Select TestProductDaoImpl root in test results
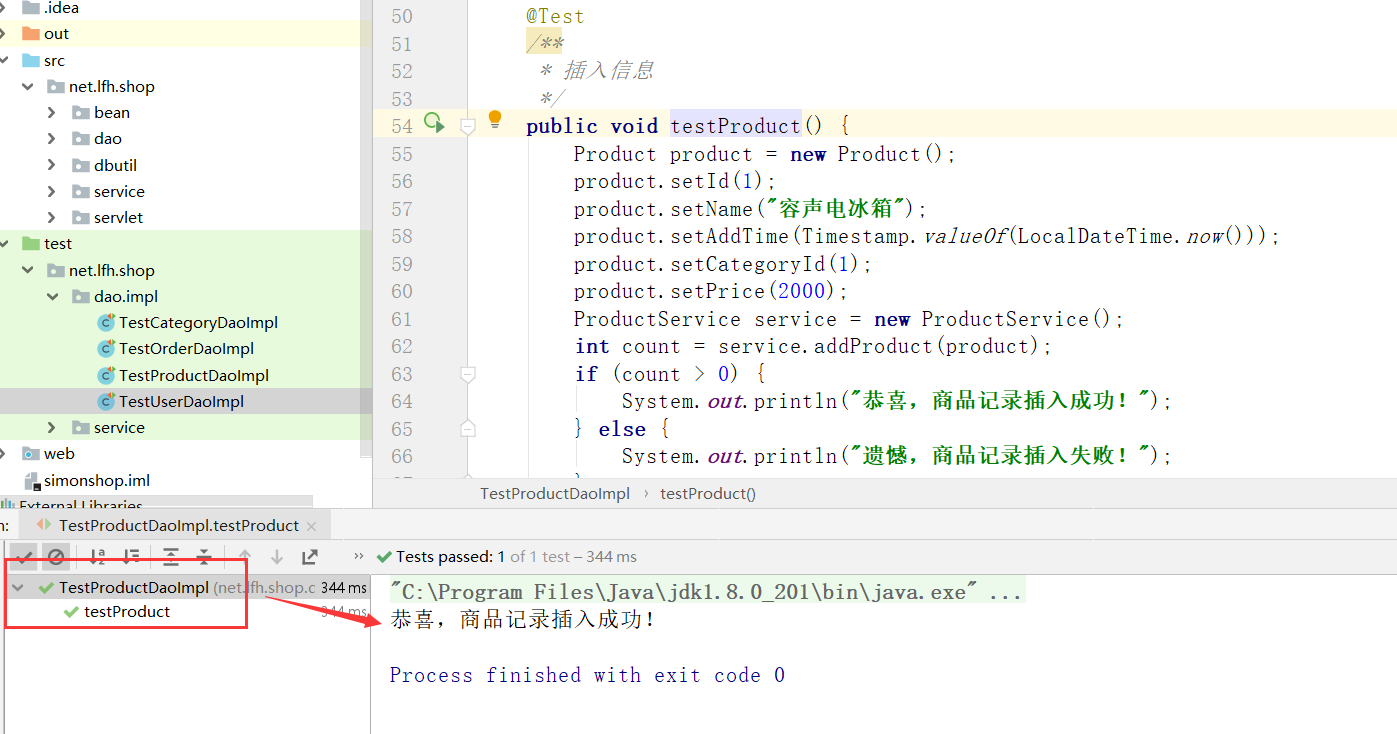This screenshot has height=734, width=1397. [134, 588]
